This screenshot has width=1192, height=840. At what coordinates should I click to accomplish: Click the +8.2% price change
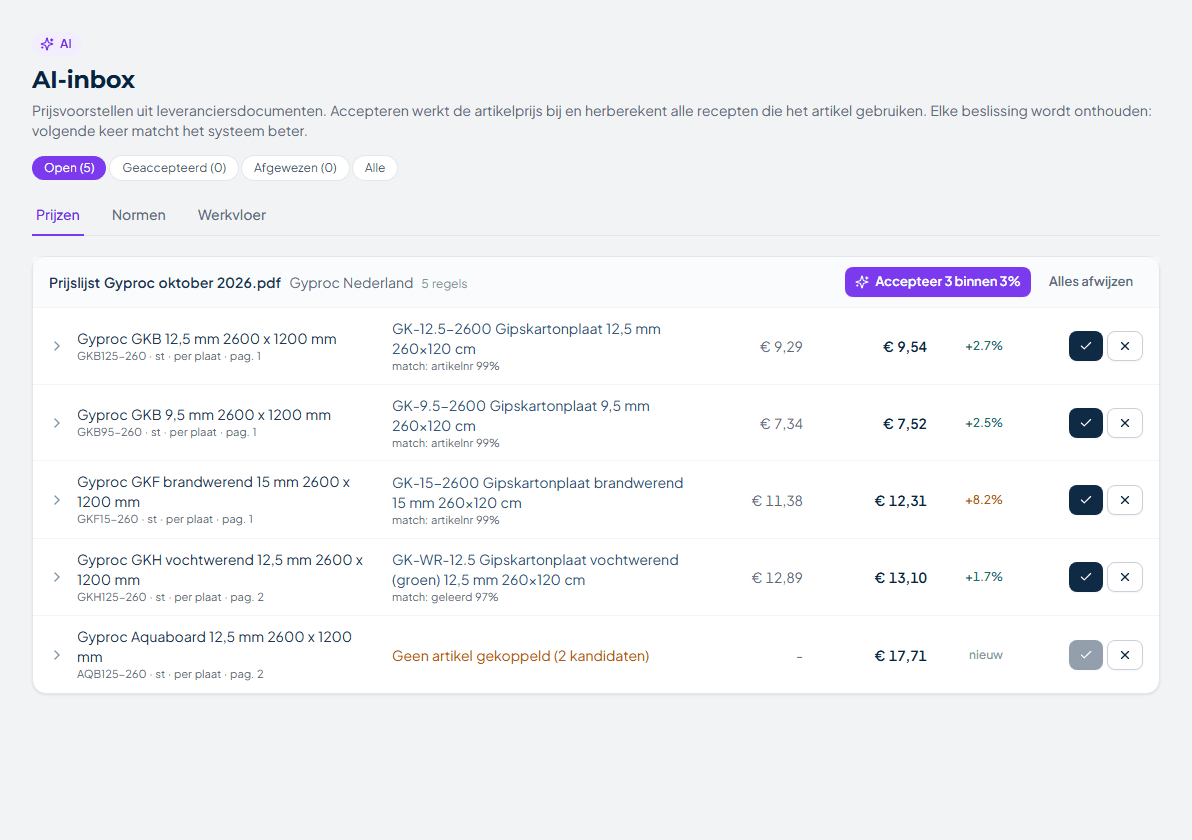984,500
